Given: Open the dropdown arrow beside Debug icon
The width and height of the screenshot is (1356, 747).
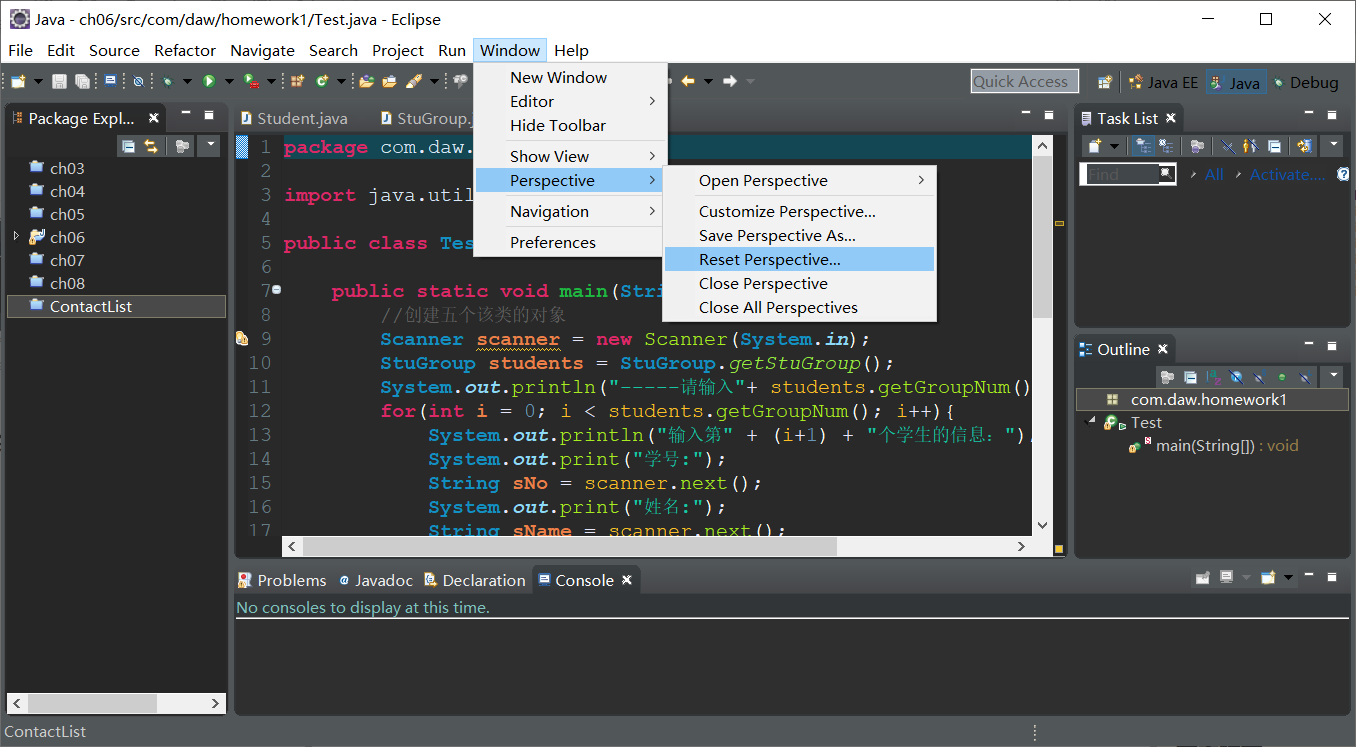Looking at the screenshot, I should pyautogui.click(x=188, y=81).
